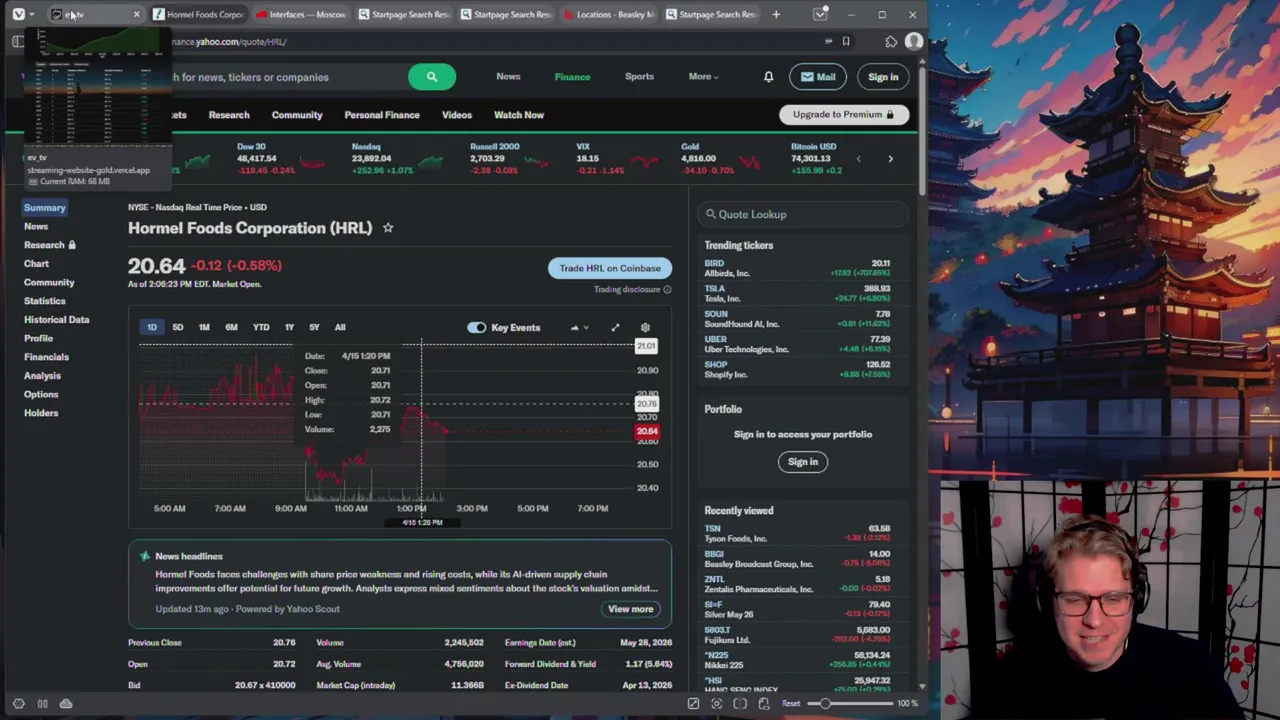The image size is (1280, 720).
Task: Switch to Interfaces — Moscow tab
Action: pyautogui.click(x=300, y=14)
